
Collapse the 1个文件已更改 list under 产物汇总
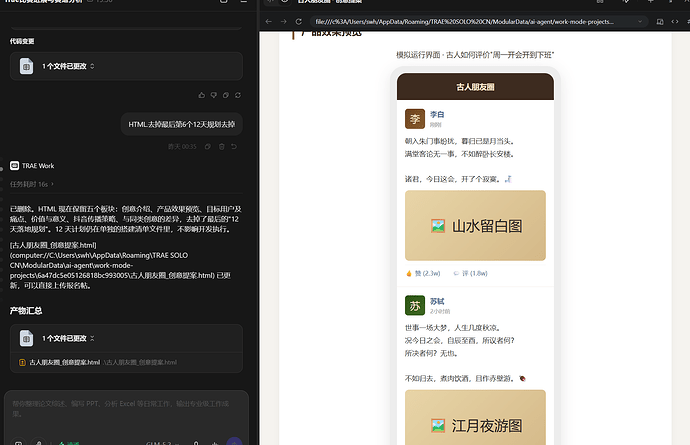point(92,338)
